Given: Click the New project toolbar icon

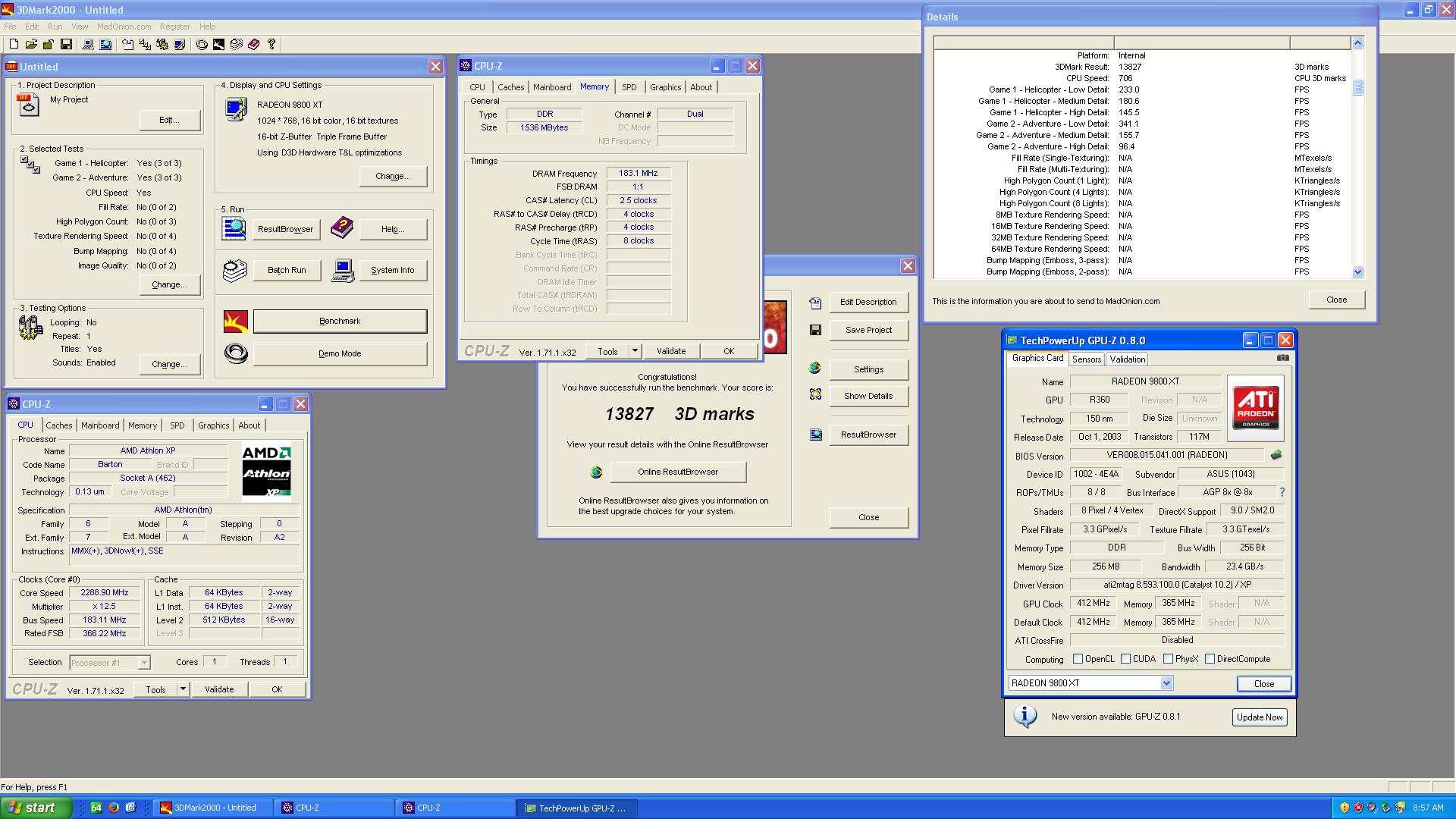Looking at the screenshot, I should tap(14, 45).
